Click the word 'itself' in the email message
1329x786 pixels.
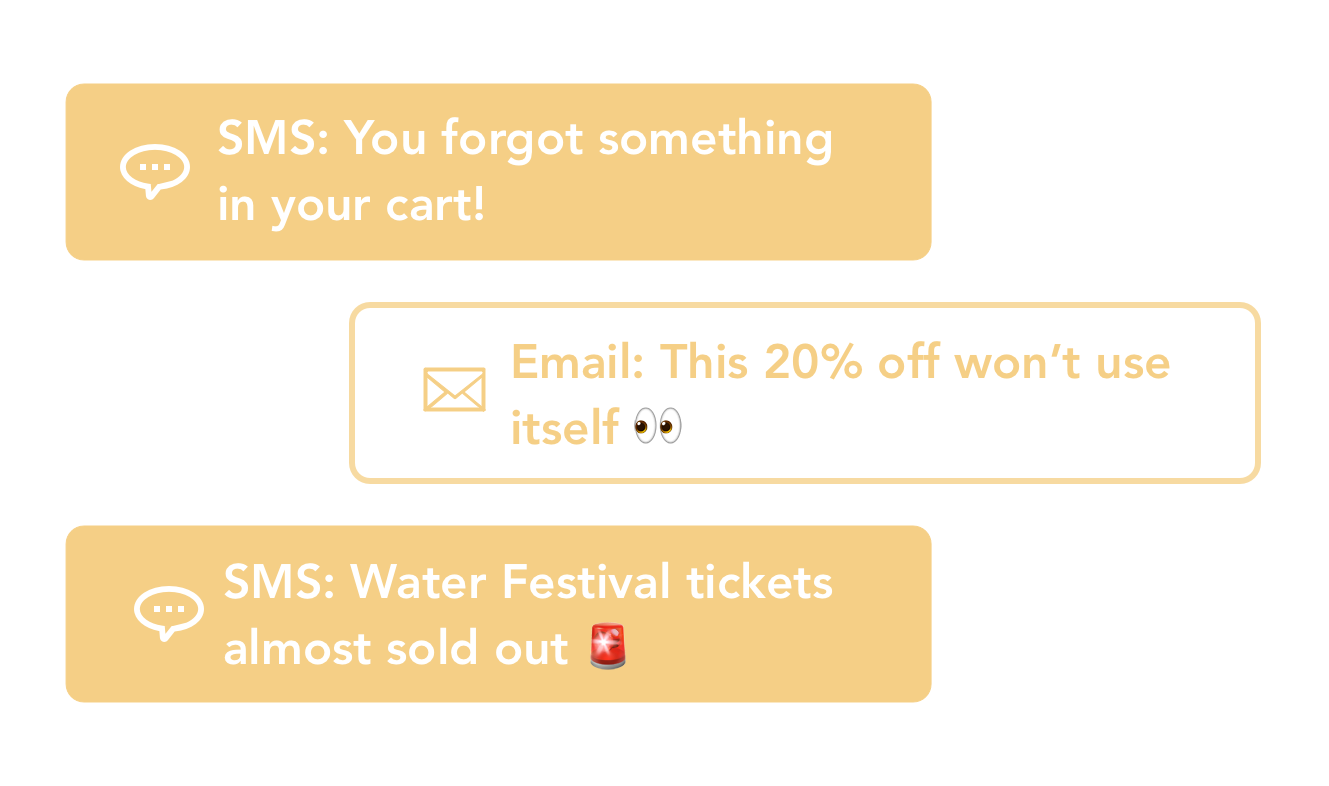564,427
